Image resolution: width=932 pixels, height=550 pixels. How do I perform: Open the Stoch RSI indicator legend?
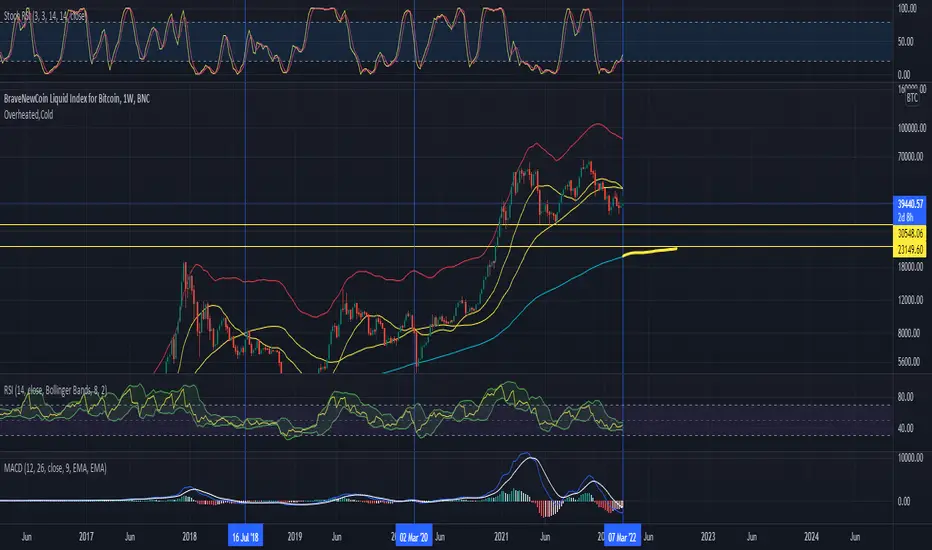click(x=45, y=16)
